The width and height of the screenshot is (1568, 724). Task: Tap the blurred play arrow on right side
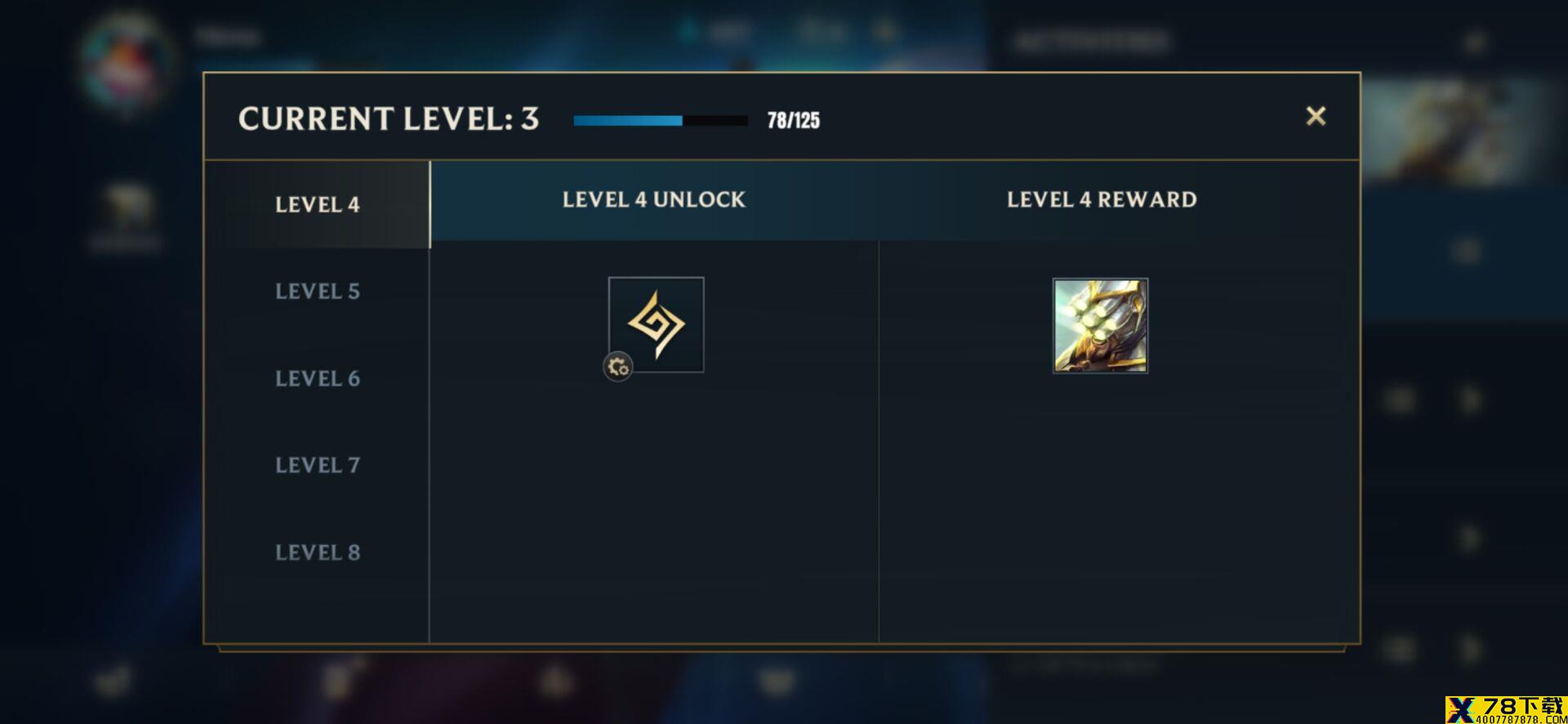1471,400
